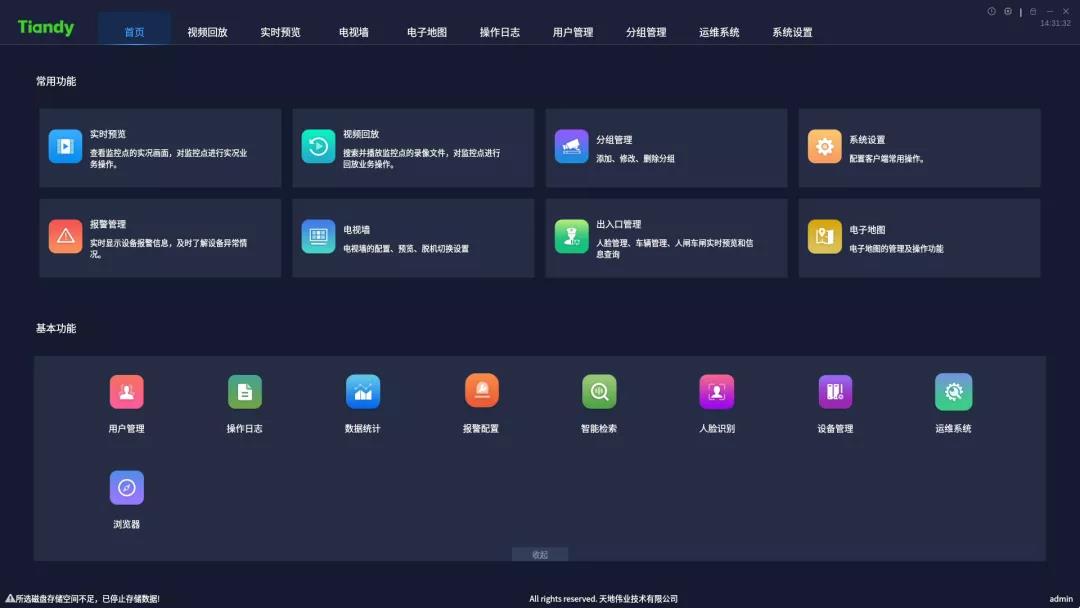Image resolution: width=1080 pixels, height=608 pixels.
Task: Collapse the basic functions panel via 收起
Action: coord(540,554)
